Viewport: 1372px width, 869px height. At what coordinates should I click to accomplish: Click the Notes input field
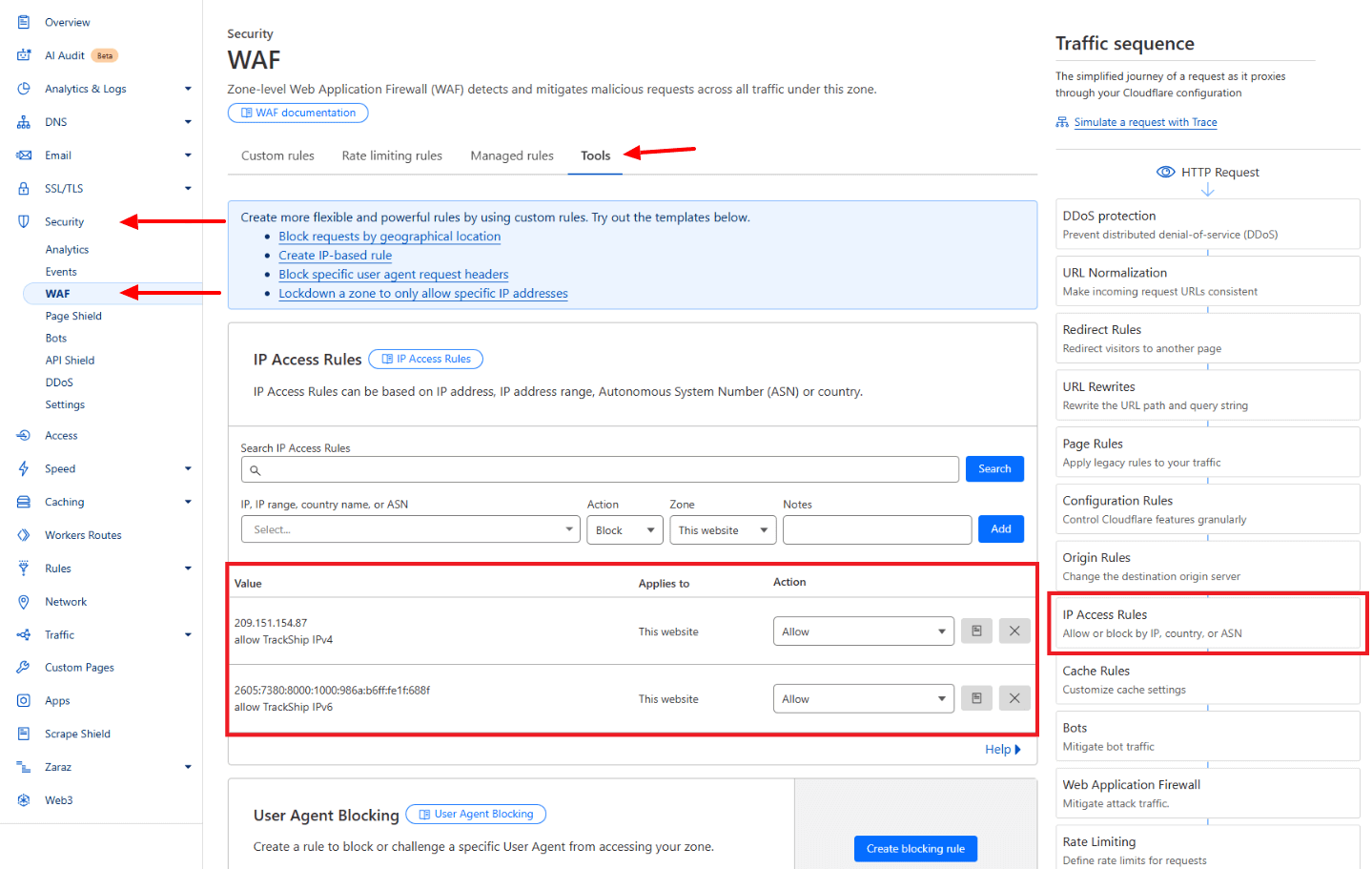(876, 529)
